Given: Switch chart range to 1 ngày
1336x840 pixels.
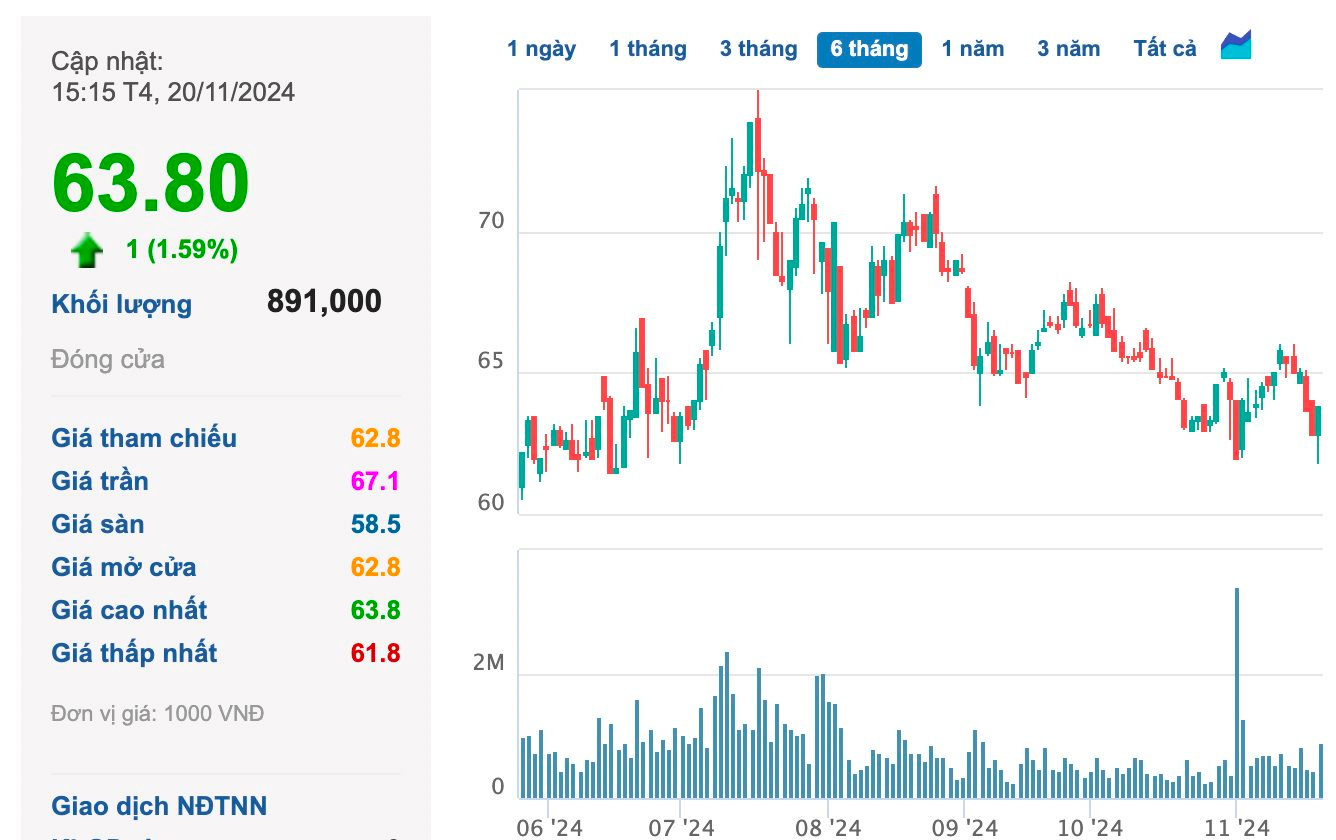Looking at the screenshot, I should tap(541, 49).
